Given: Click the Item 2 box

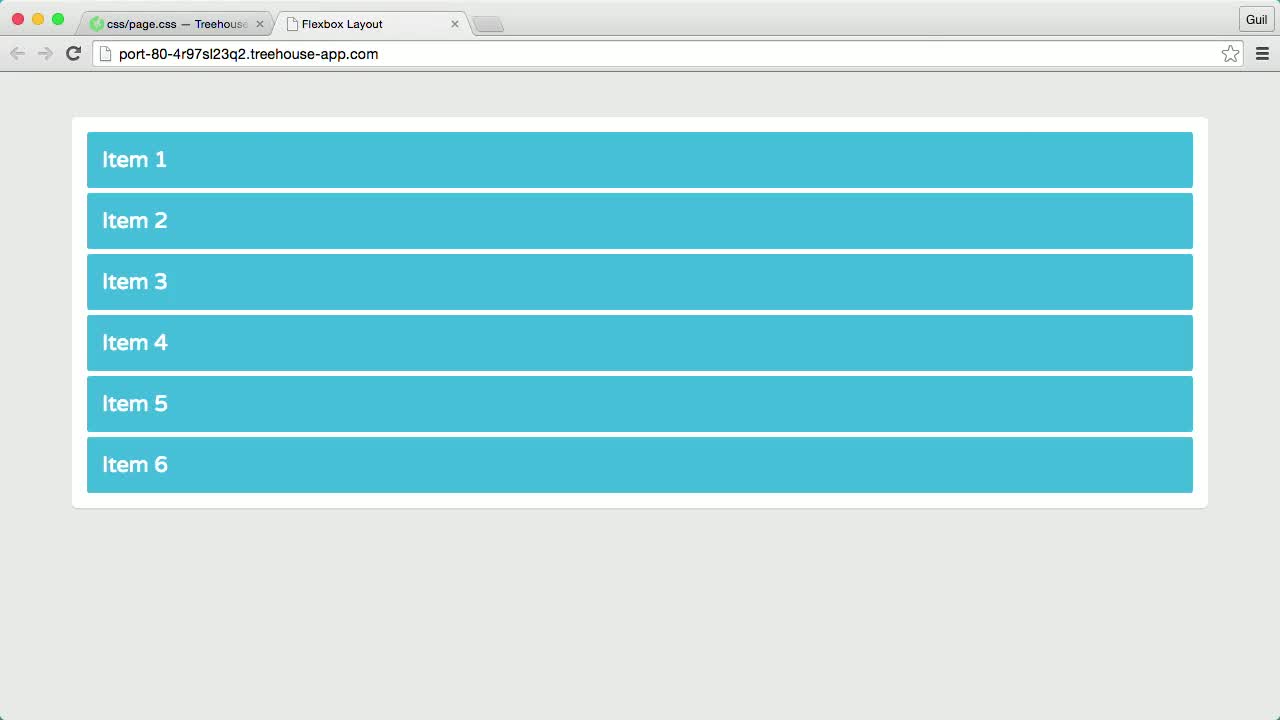Looking at the screenshot, I should (640, 221).
